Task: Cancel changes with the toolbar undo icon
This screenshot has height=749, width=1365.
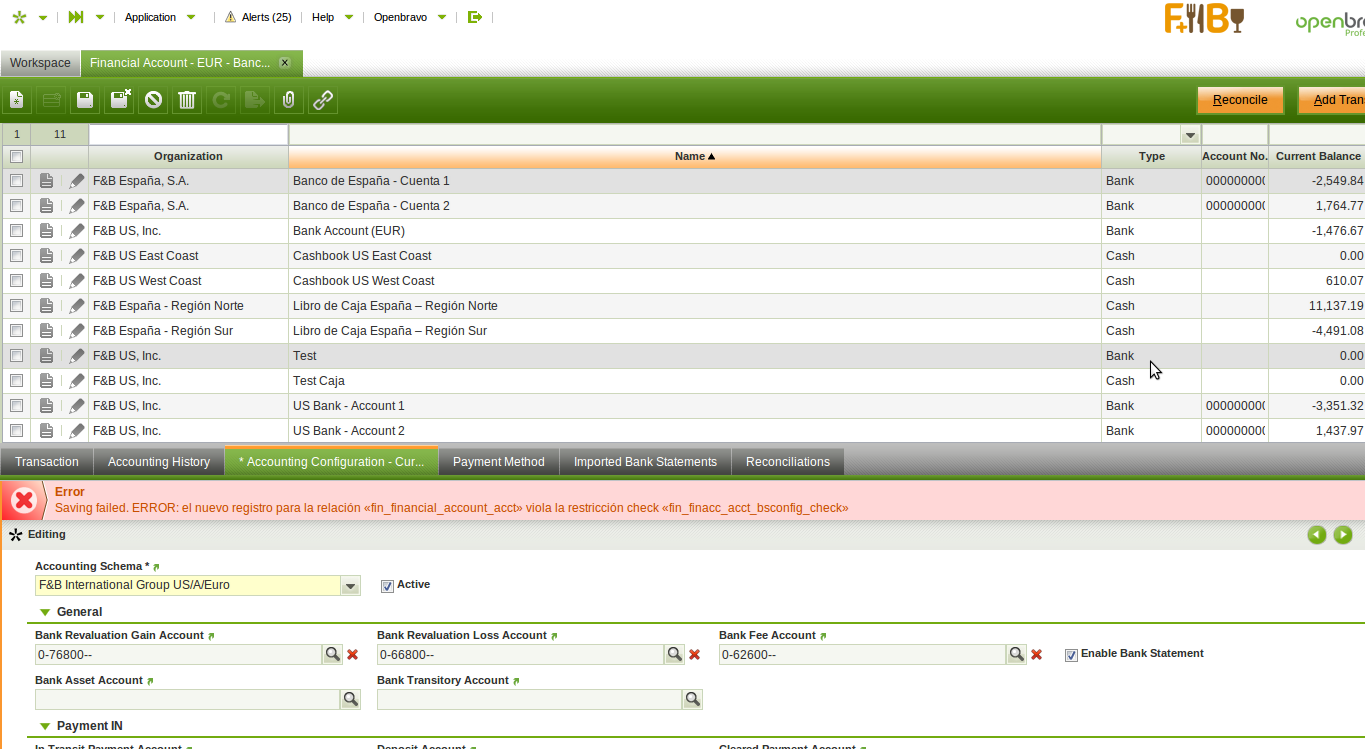Action: coord(153,100)
